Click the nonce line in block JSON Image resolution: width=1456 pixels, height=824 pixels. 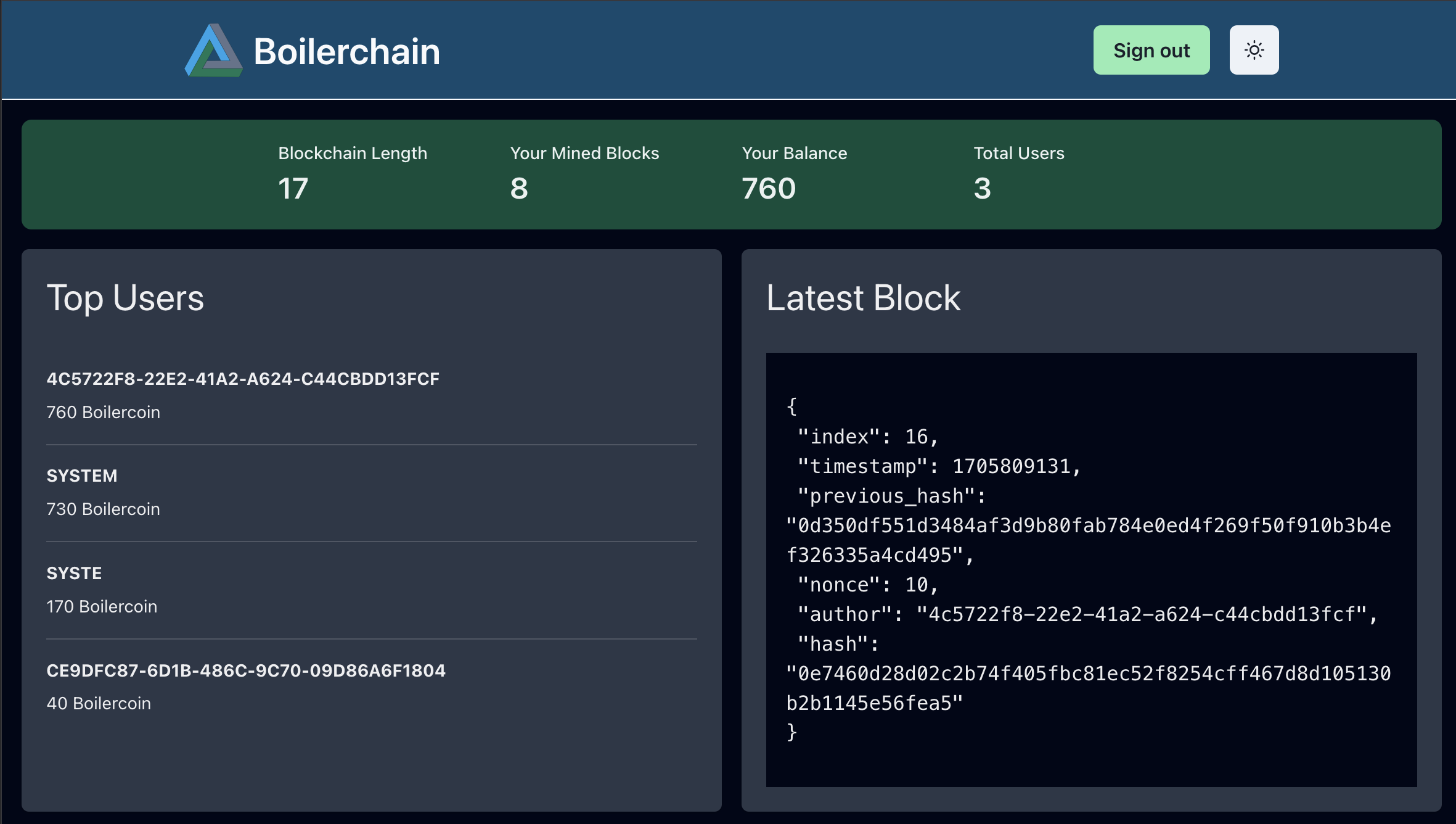tap(868, 585)
